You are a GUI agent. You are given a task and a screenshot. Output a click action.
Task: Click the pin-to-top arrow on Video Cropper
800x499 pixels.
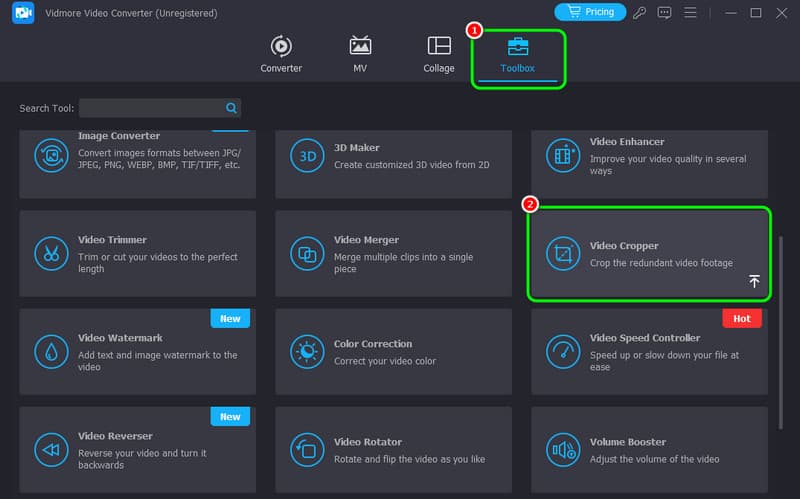pos(754,282)
